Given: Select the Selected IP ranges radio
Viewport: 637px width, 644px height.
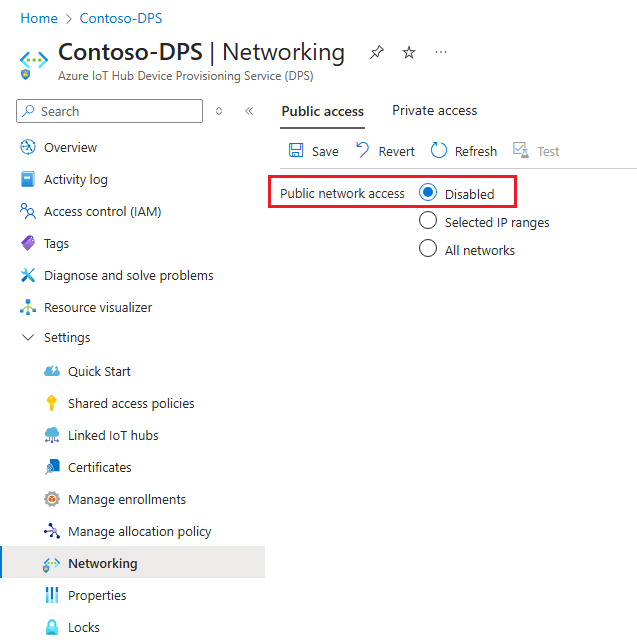Looking at the screenshot, I should click(x=428, y=221).
